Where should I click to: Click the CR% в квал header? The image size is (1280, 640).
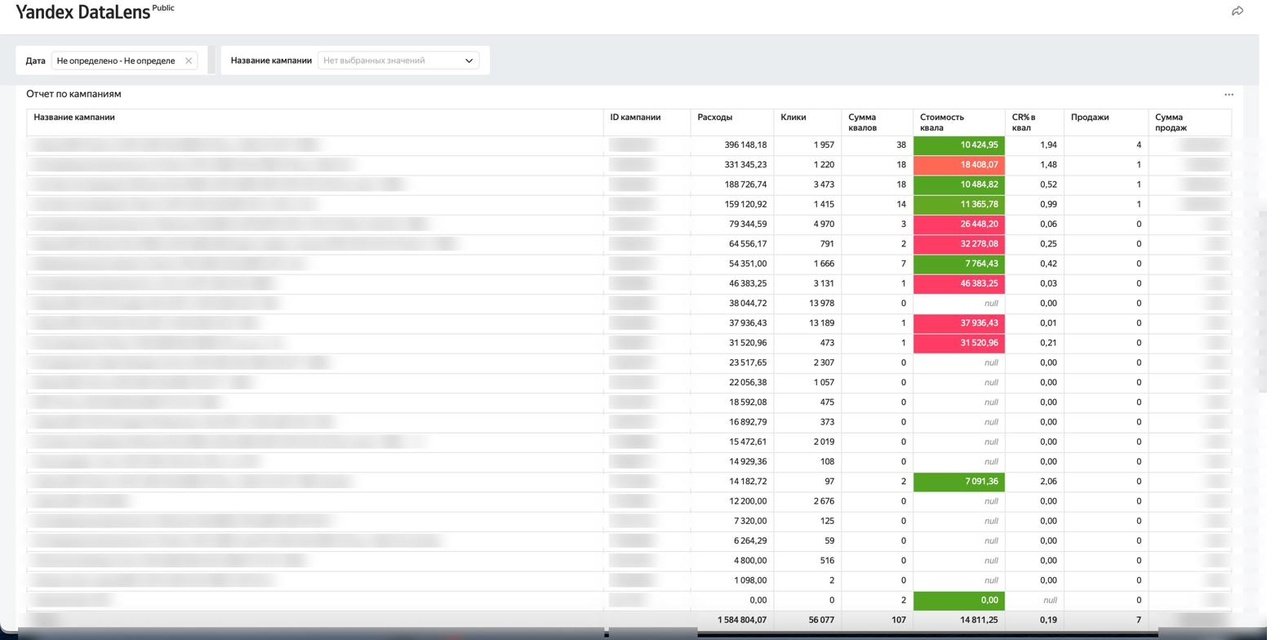click(1023, 122)
